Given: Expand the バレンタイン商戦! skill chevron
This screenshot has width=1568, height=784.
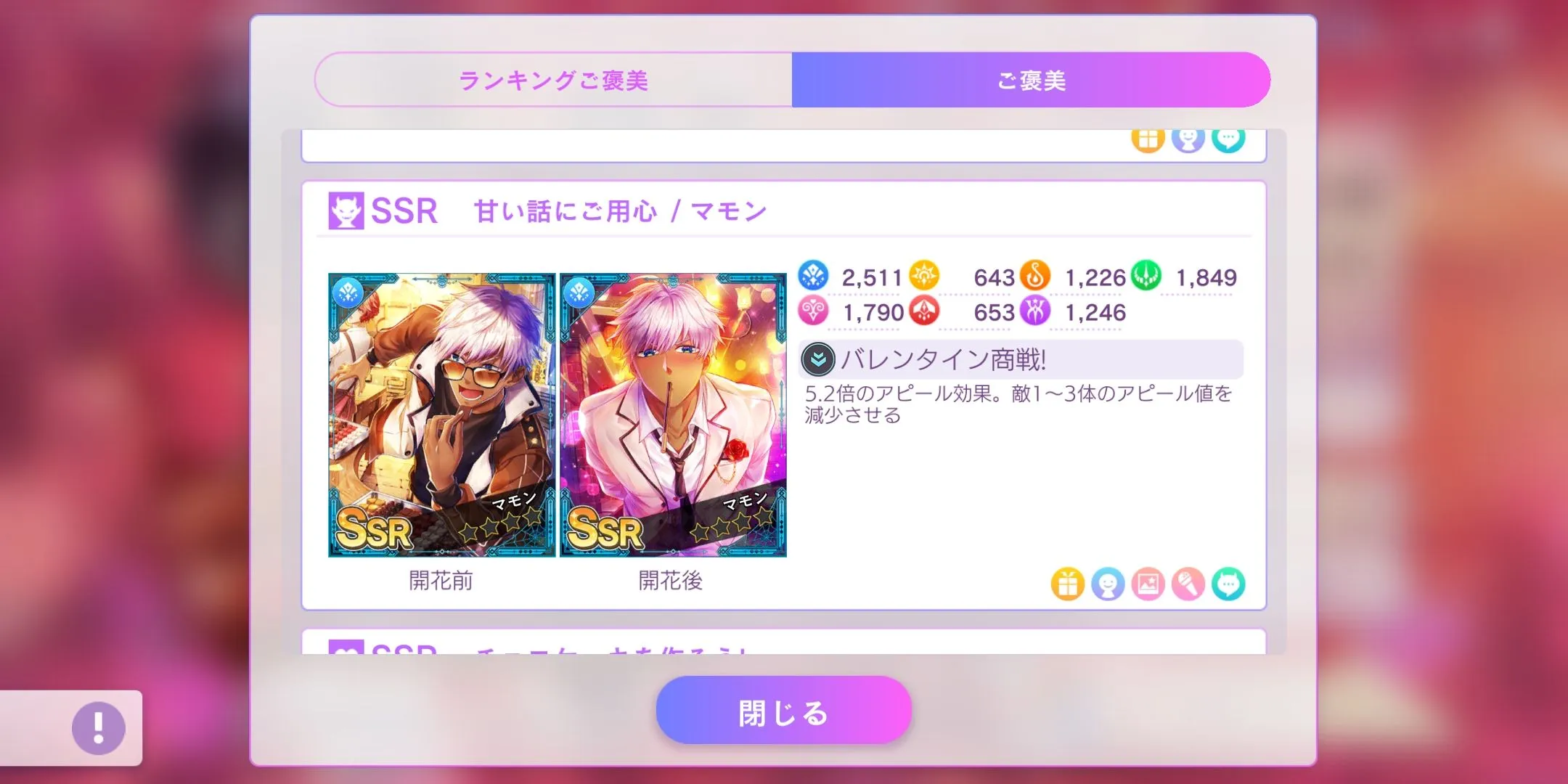Looking at the screenshot, I should (818, 359).
